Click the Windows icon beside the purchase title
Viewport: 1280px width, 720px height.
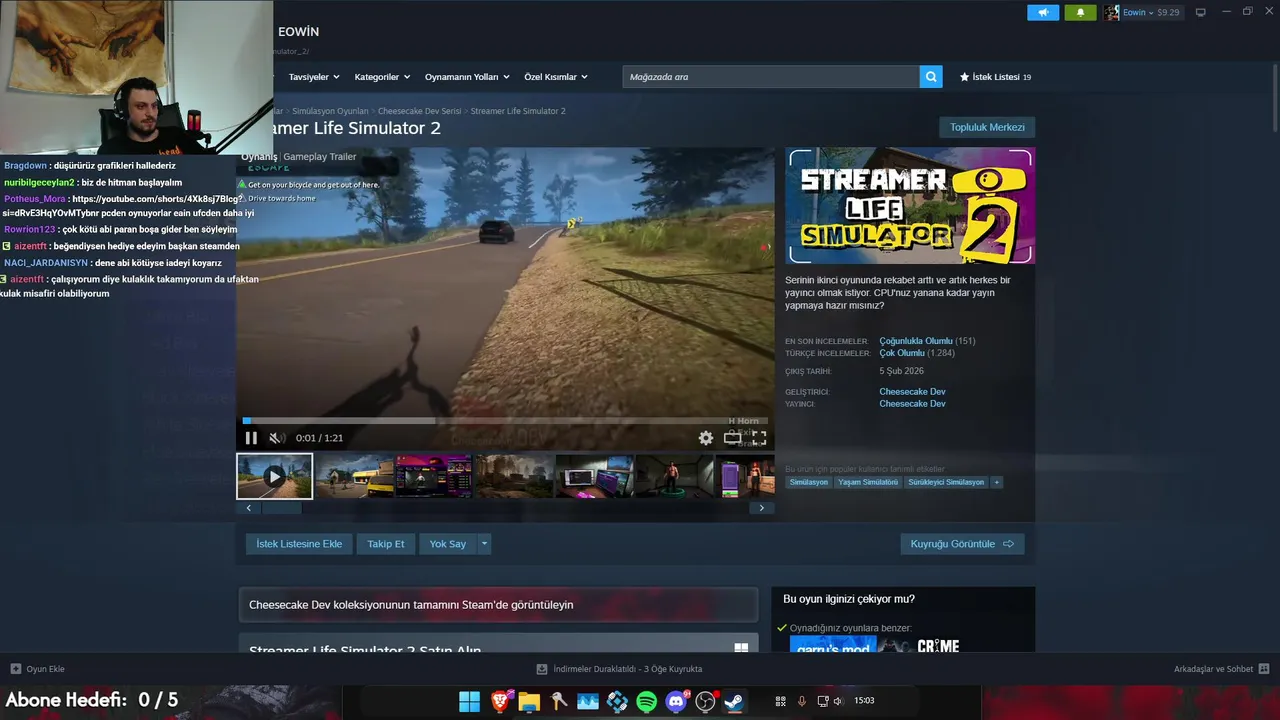click(741, 648)
